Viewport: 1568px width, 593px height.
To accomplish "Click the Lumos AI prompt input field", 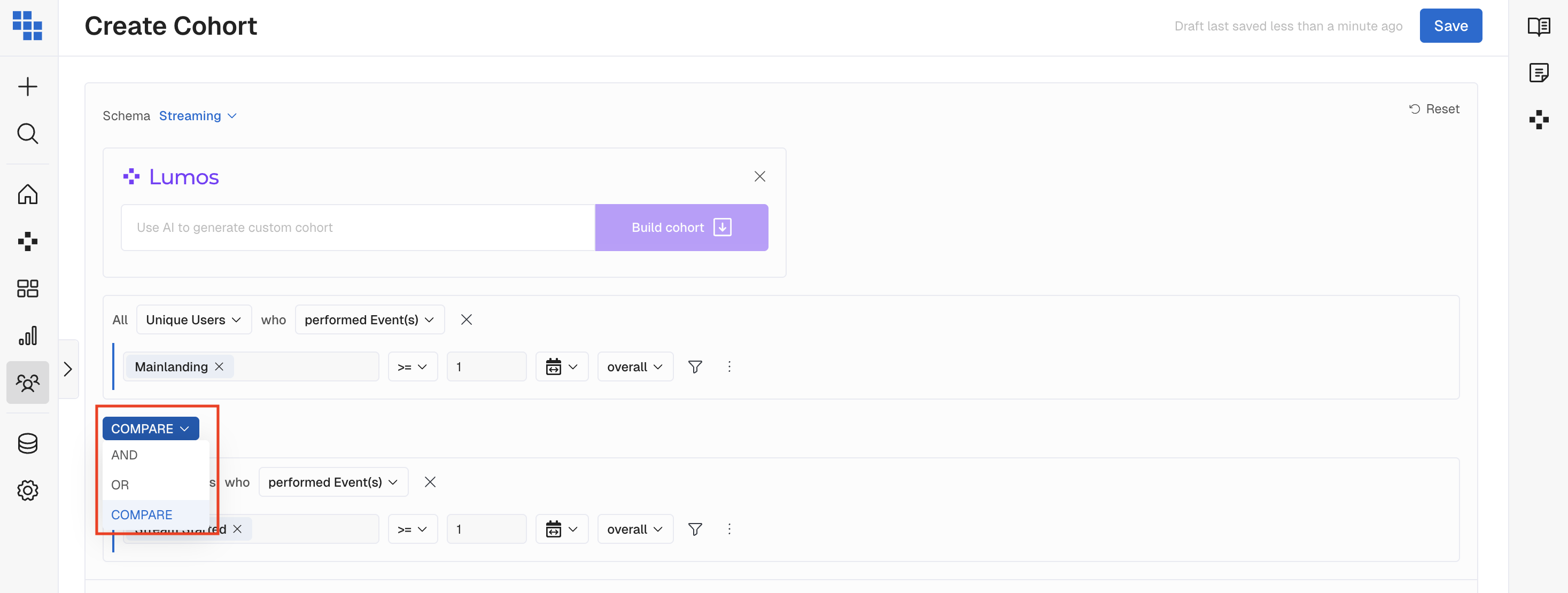I will pos(358,228).
